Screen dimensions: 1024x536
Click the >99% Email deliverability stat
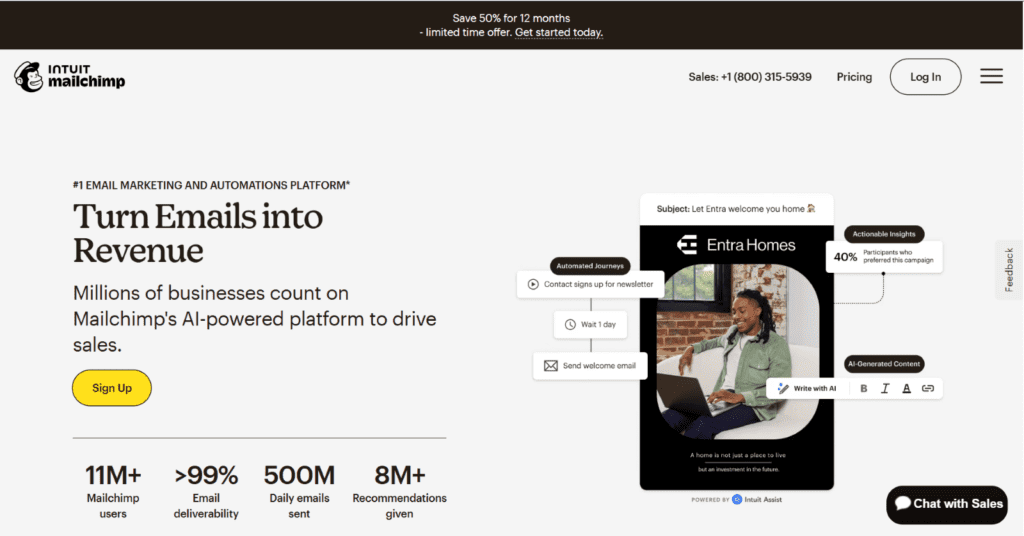point(206,491)
